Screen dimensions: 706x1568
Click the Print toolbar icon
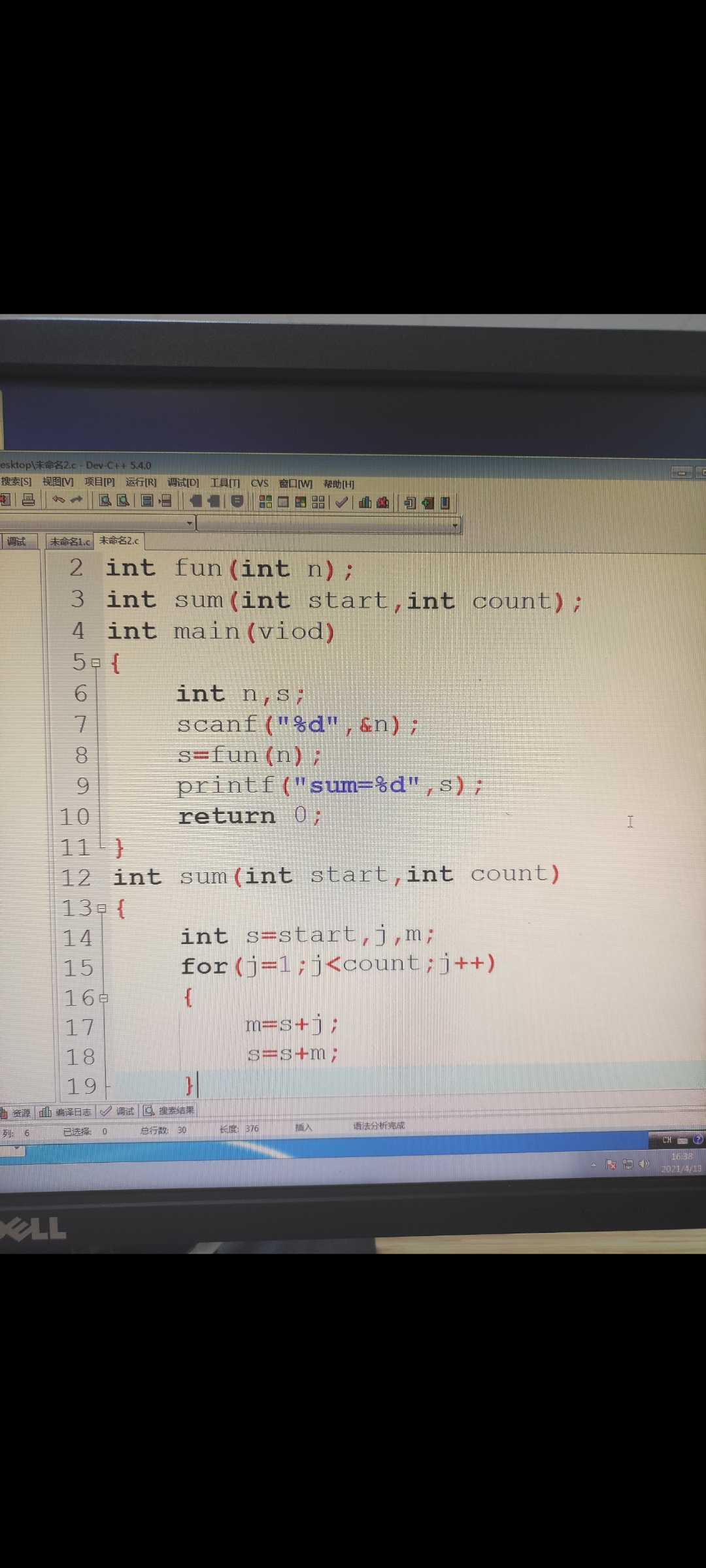[x=28, y=500]
